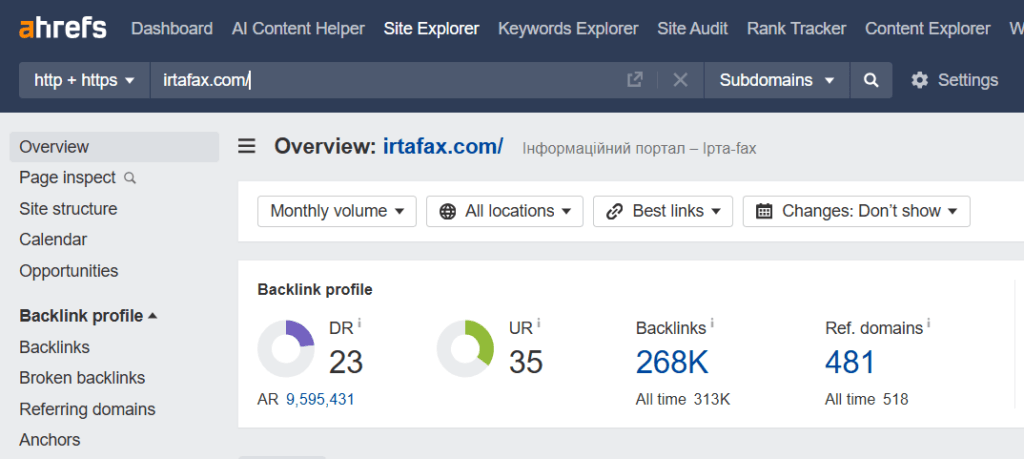Click the 268K backlinks count
The height and width of the screenshot is (459, 1024).
click(x=672, y=362)
